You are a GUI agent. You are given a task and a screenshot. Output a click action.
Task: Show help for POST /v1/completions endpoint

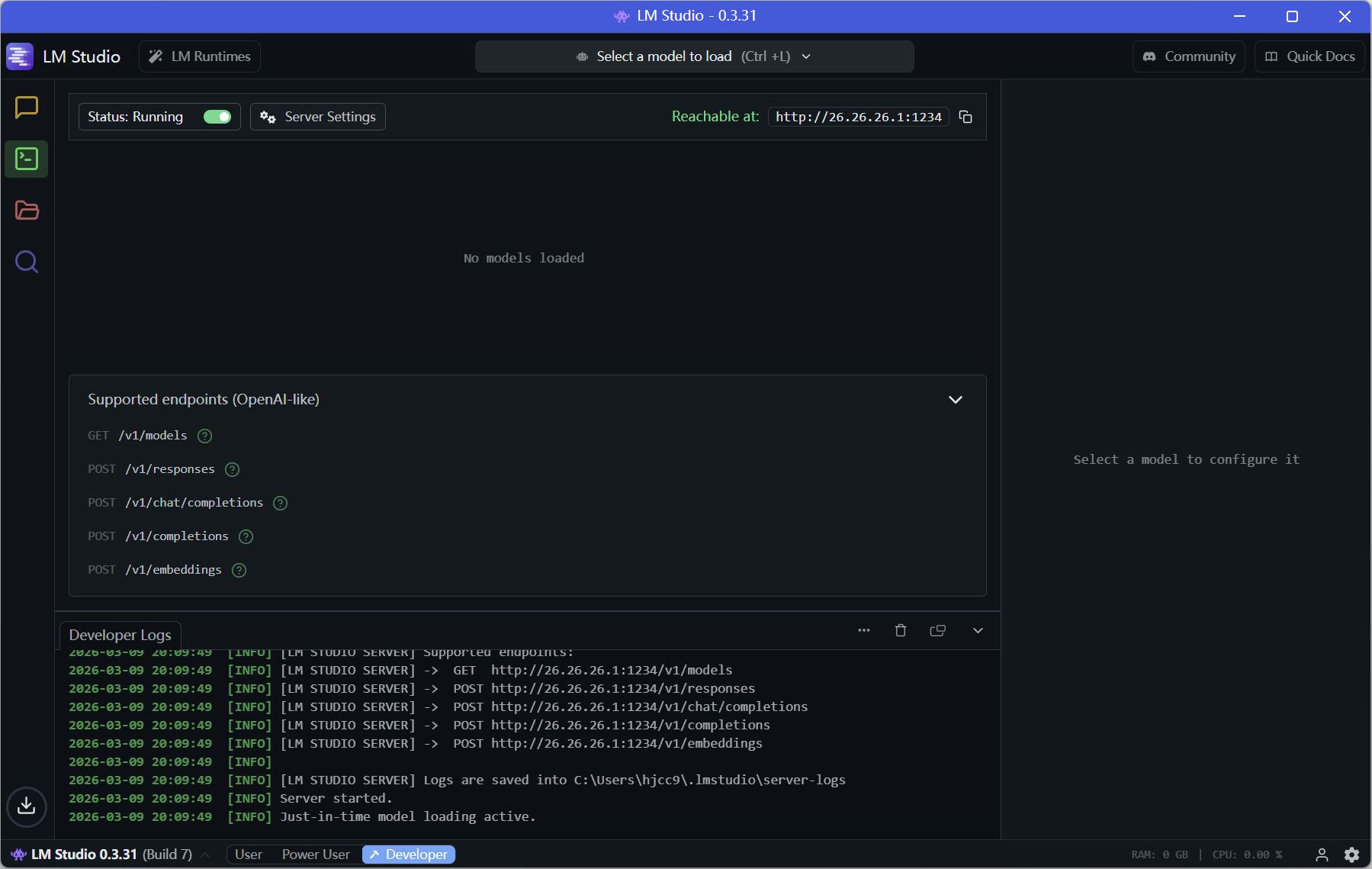246,536
